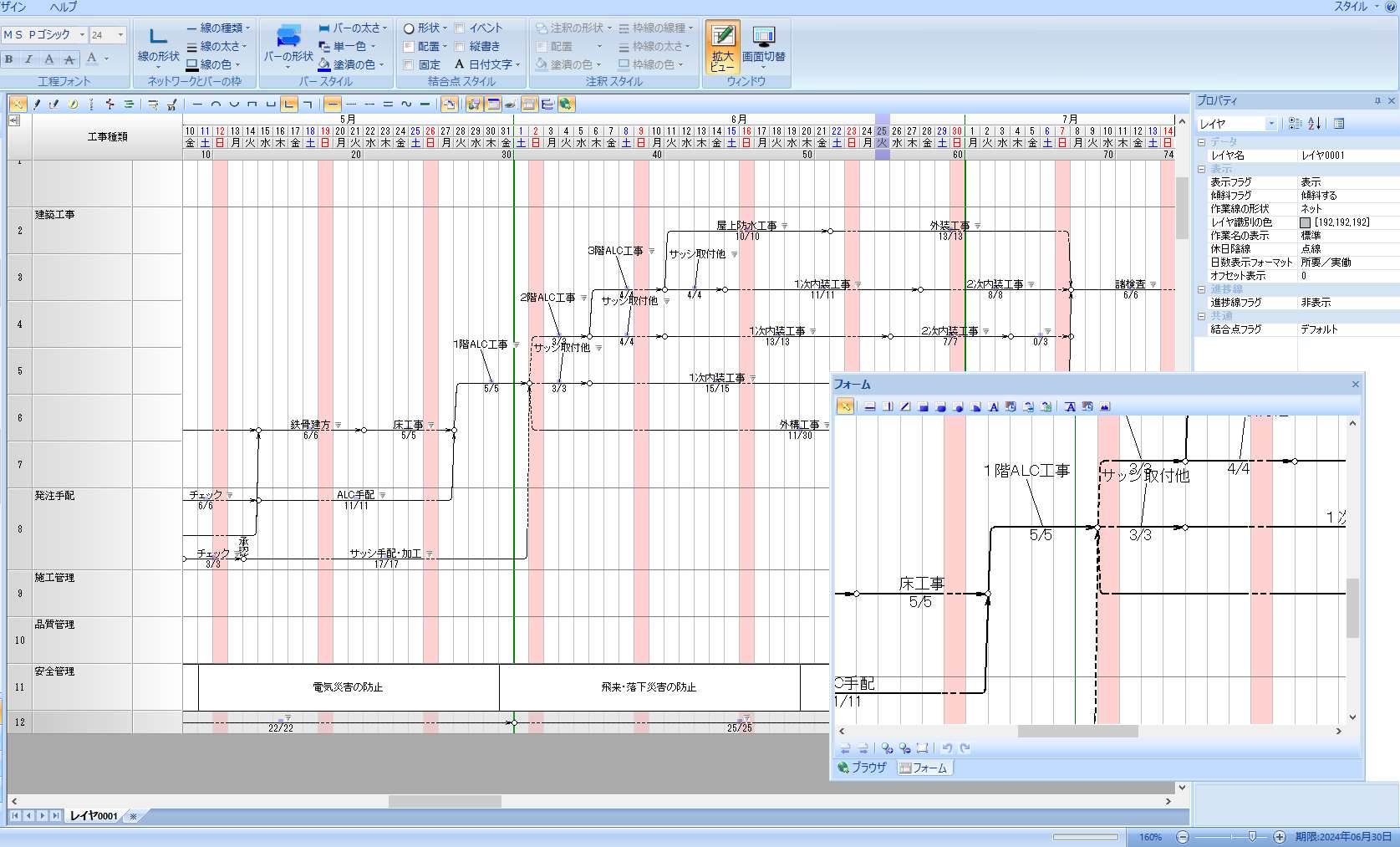This screenshot has width=1400, height=847.
Task: Show properties by category in the Properties panel
Action: (1296, 124)
